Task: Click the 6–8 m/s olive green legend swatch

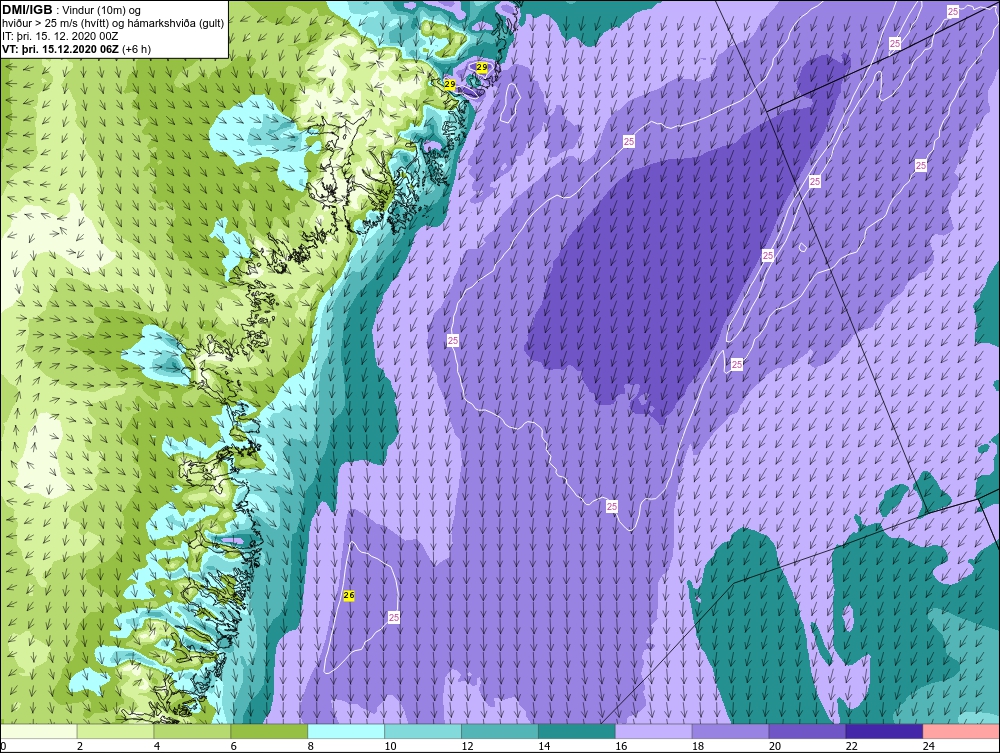Action: coord(269,731)
